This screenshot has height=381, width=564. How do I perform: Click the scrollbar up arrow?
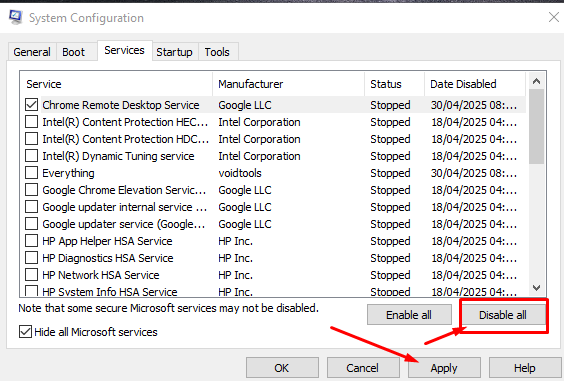point(536,81)
